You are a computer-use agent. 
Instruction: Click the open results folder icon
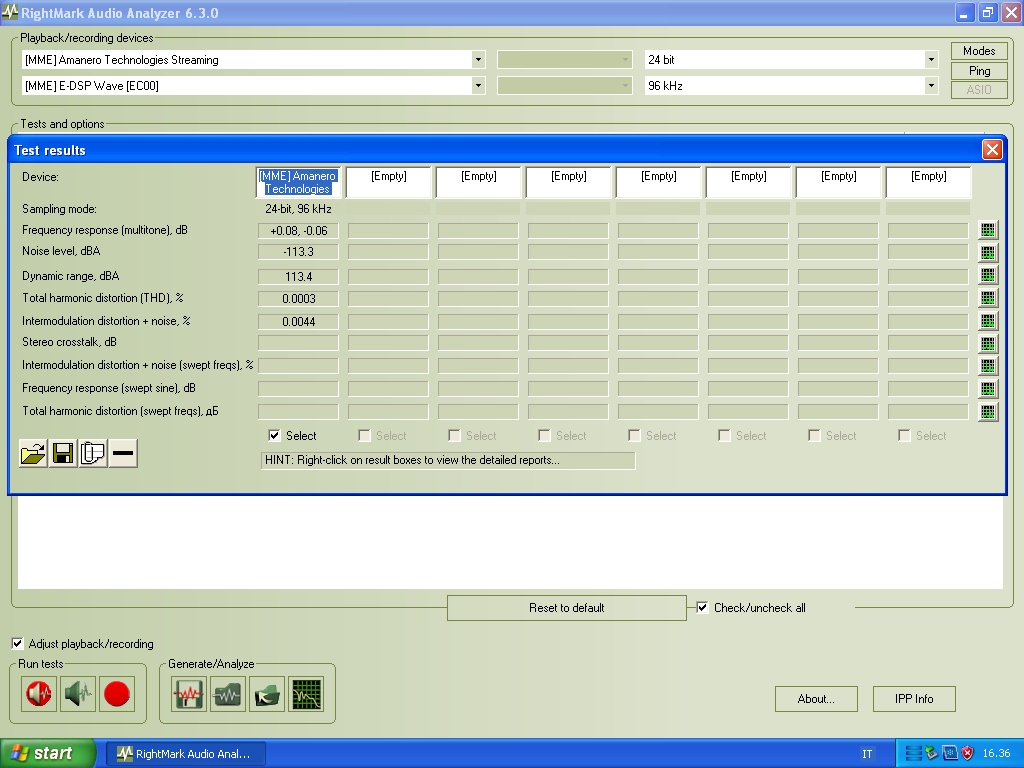pyautogui.click(x=33, y=453)
